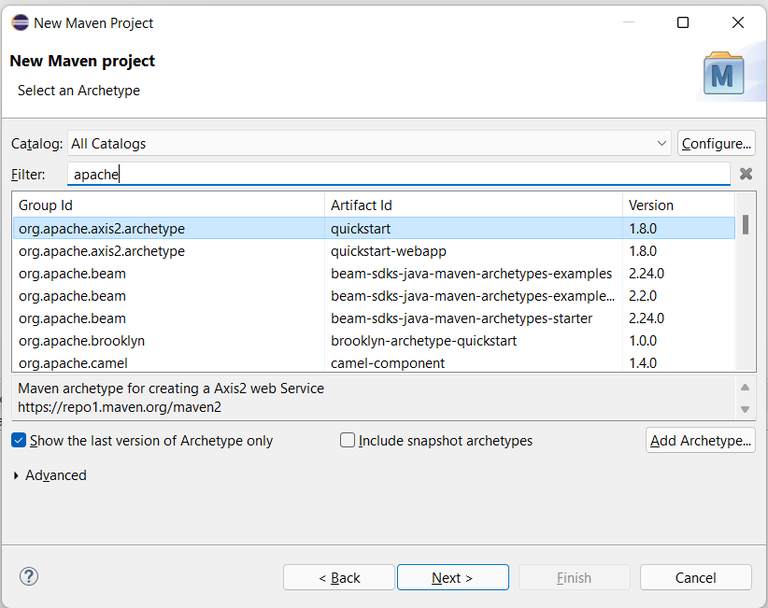Clear the filter text with X icon
This screenshot has height=608, width=768.
click(746, 174)
